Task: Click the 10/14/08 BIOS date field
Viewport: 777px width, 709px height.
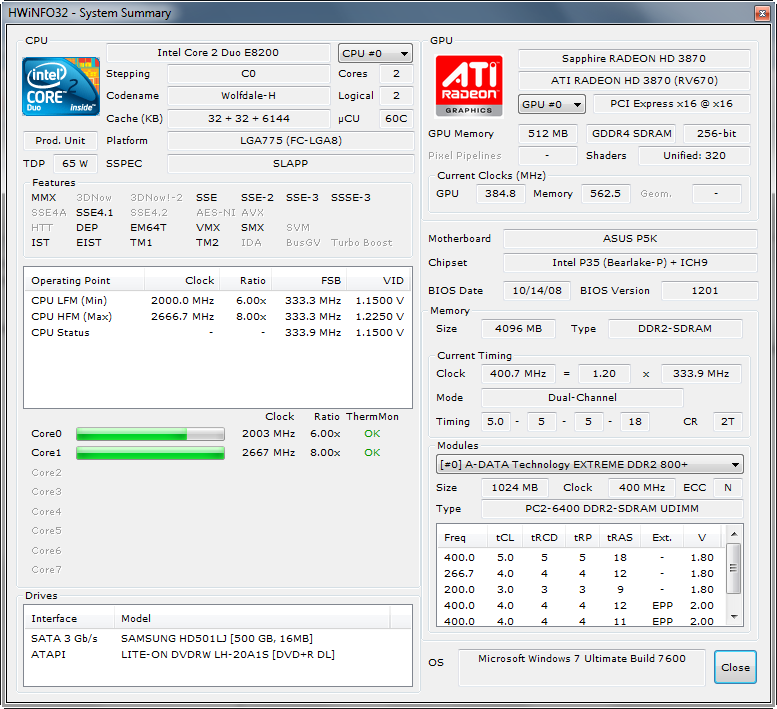Action: pos(537,290)
